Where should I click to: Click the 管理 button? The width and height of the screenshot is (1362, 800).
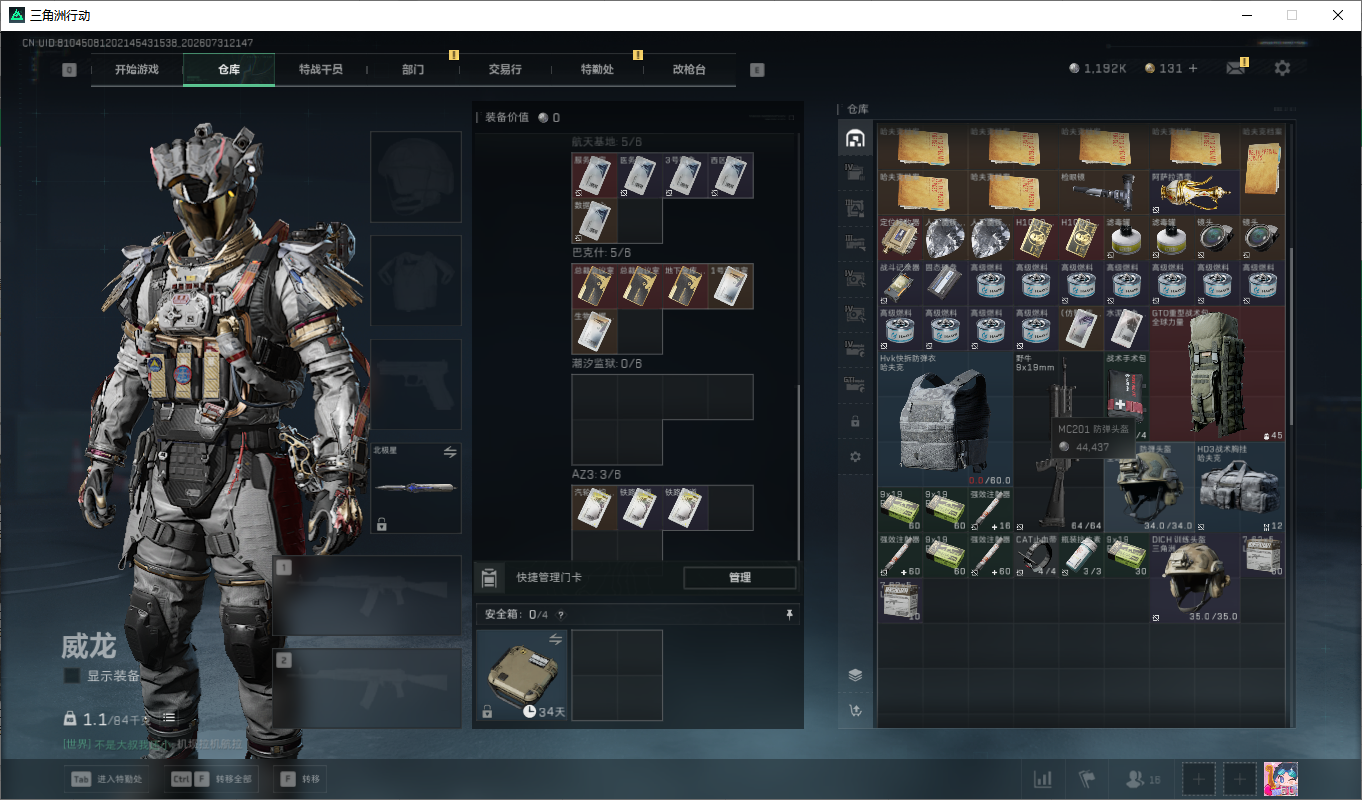(740, 577)
